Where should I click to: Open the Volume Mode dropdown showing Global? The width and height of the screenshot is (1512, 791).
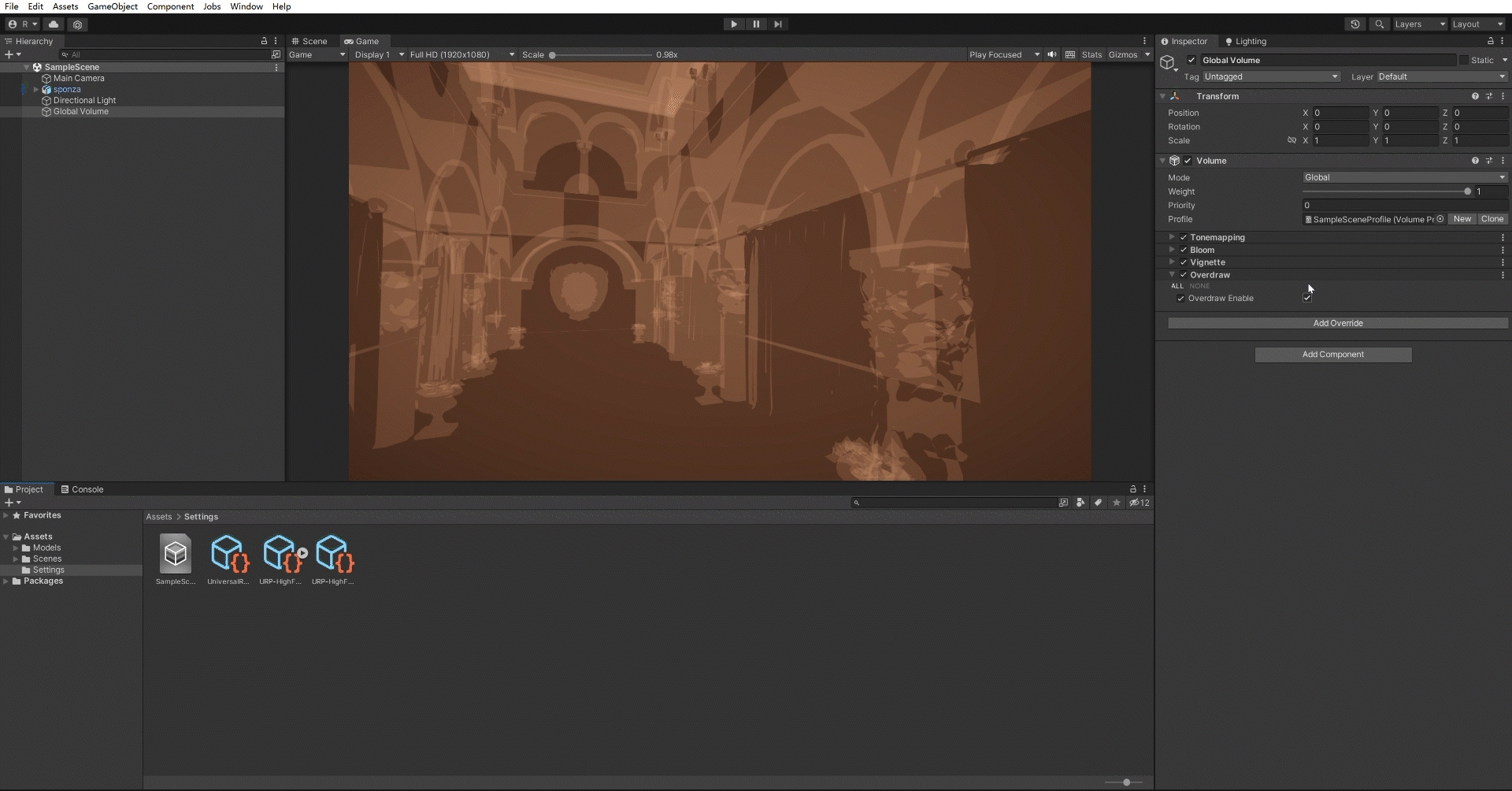point(1405,177)
